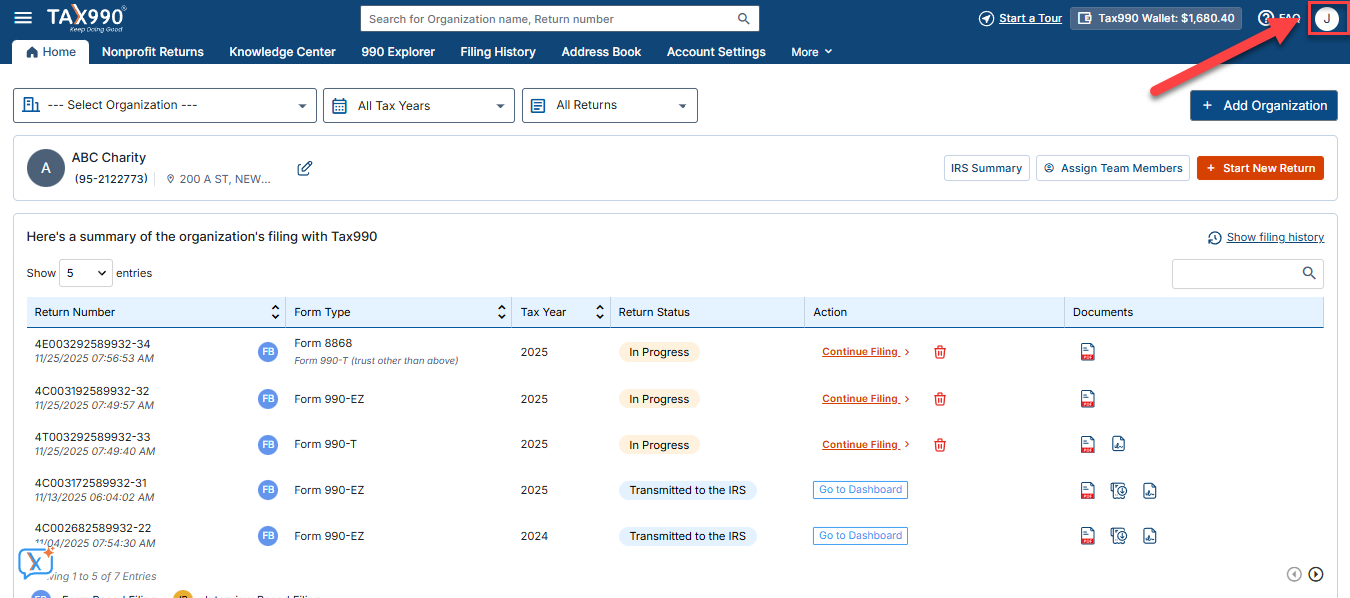Click the Tax990 logo
Screen dimensions: 1350x598
86,17
